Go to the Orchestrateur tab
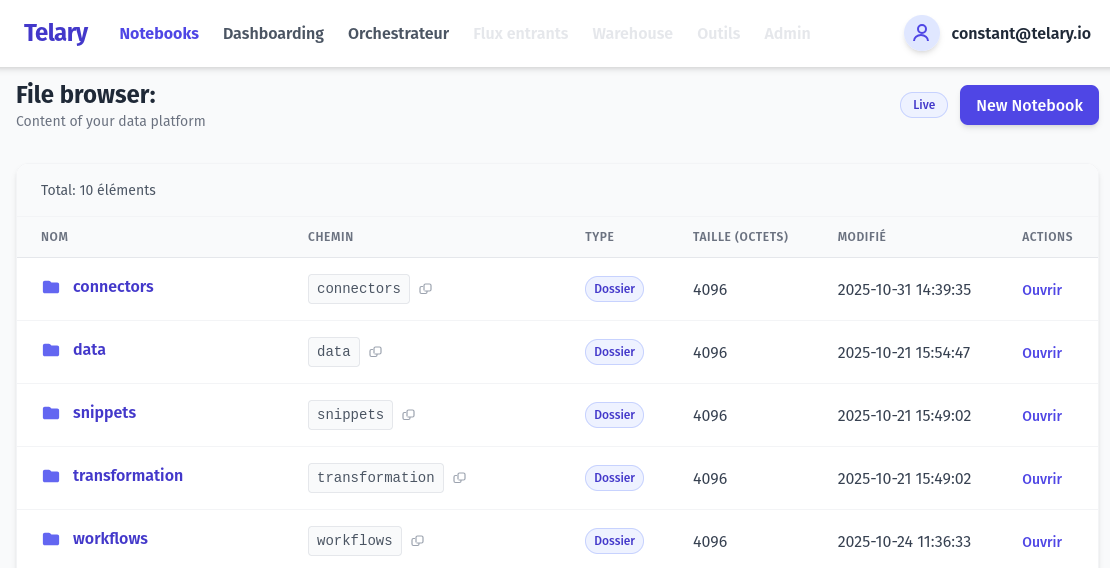Viewport: 1110px width, 568px height. pyautogui.click(x=398, y=33)
